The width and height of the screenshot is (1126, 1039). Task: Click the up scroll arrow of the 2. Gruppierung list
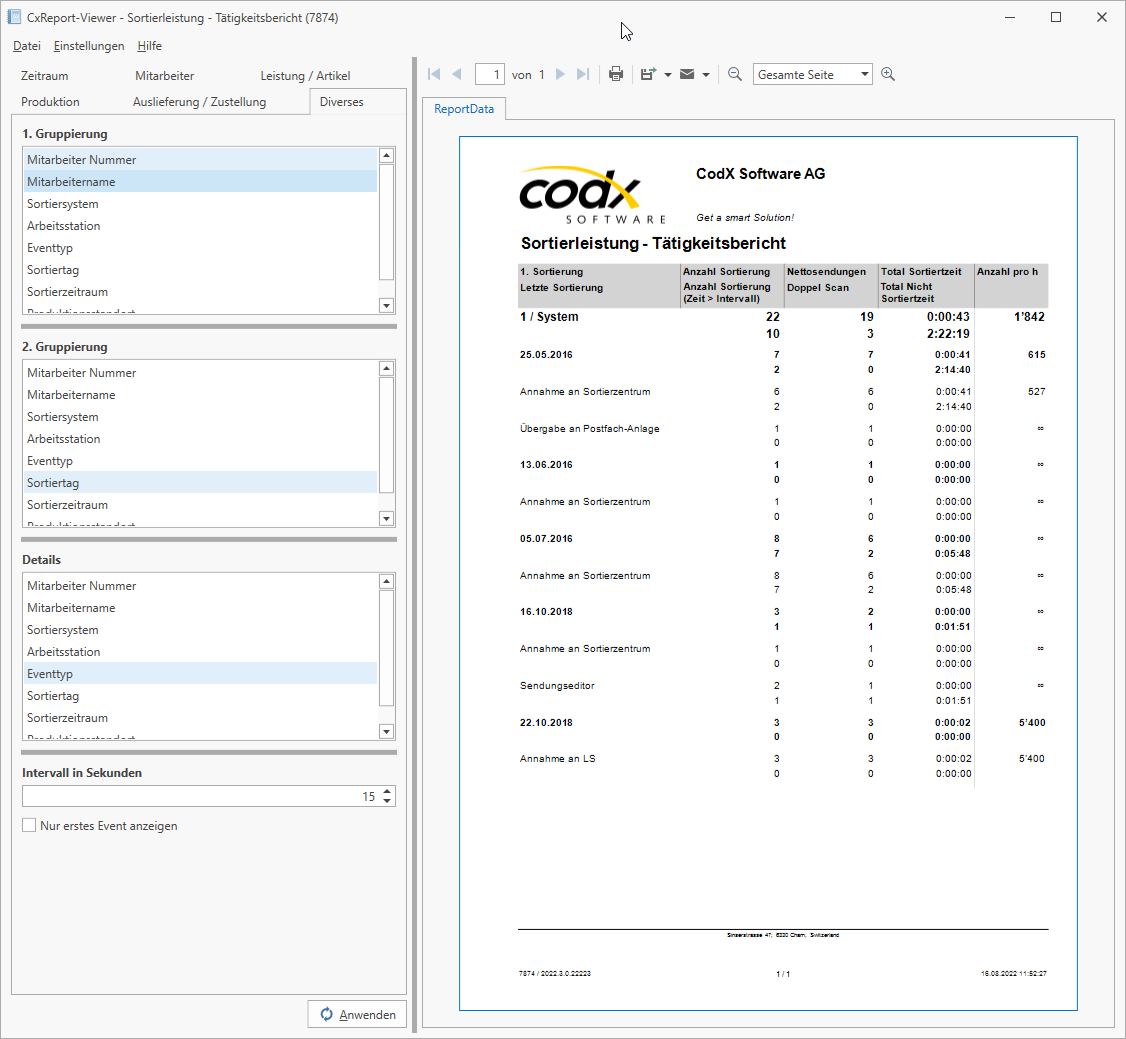[386, 368]
